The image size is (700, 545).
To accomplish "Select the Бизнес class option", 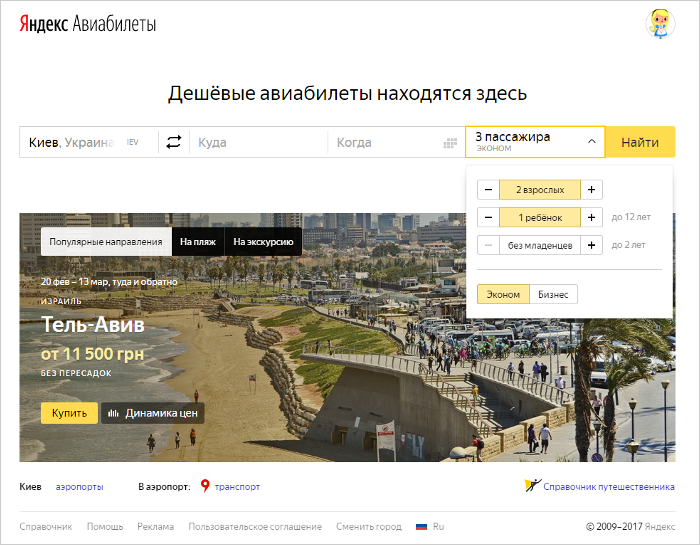I will (553, 294).
